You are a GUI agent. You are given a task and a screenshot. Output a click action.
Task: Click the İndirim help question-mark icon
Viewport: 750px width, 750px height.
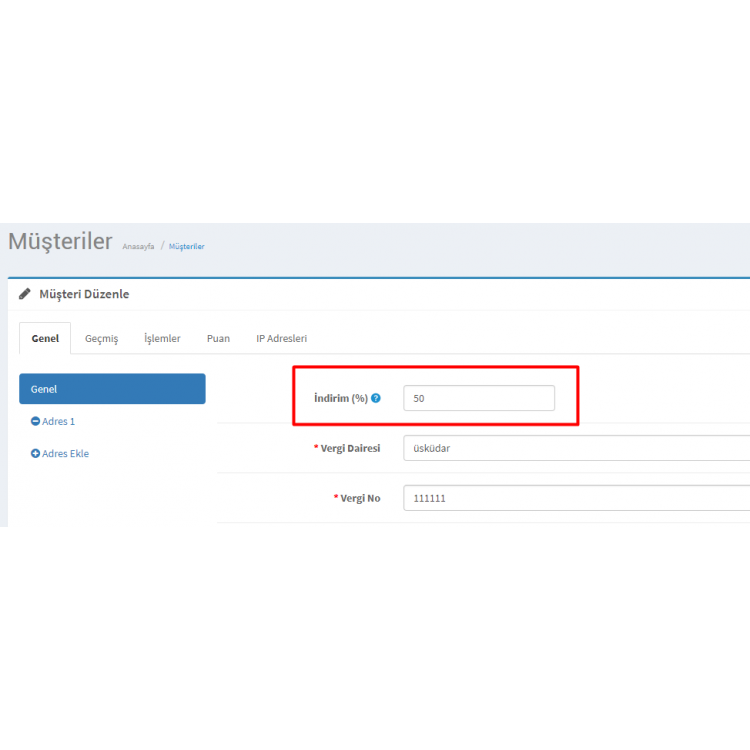[x=376, y=398]
